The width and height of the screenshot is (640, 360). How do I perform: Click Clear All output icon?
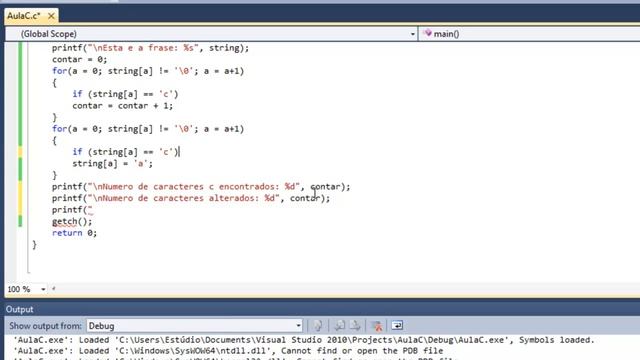click(x=376, y=326)
